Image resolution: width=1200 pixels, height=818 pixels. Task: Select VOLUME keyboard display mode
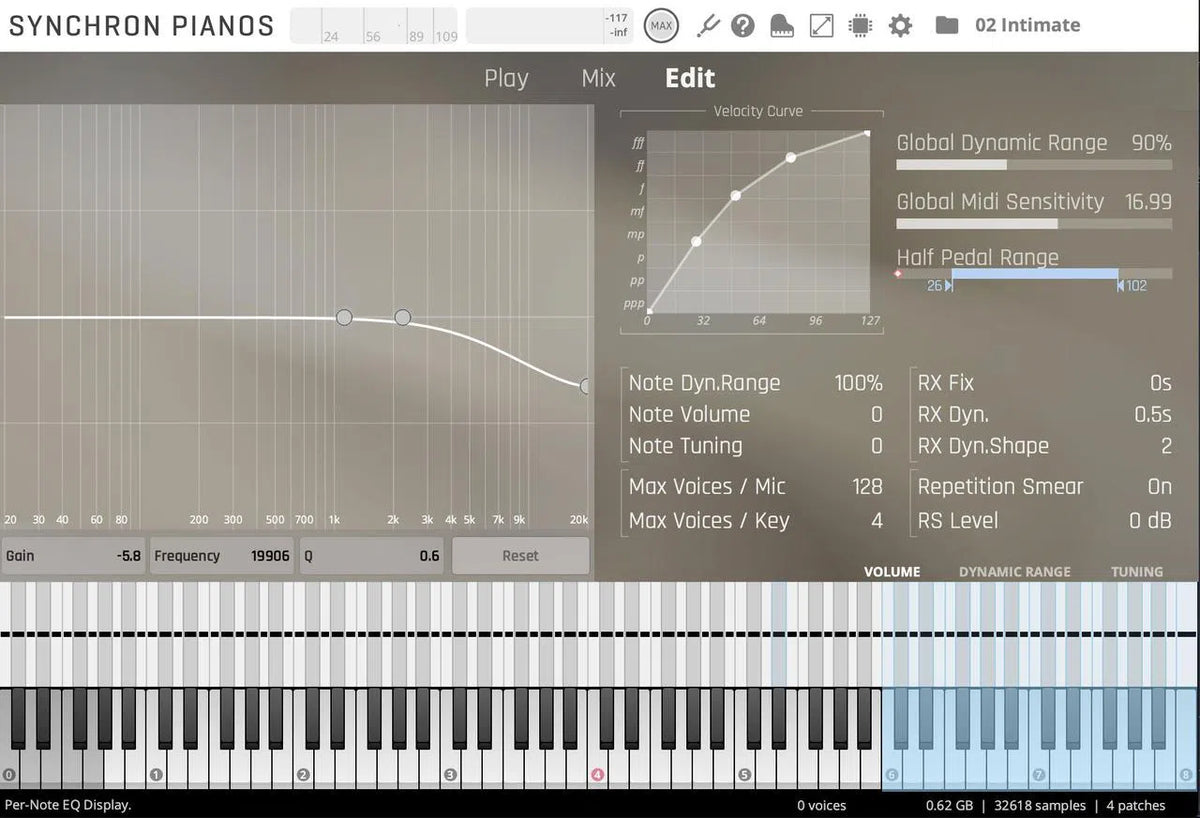tap(891, 572)
